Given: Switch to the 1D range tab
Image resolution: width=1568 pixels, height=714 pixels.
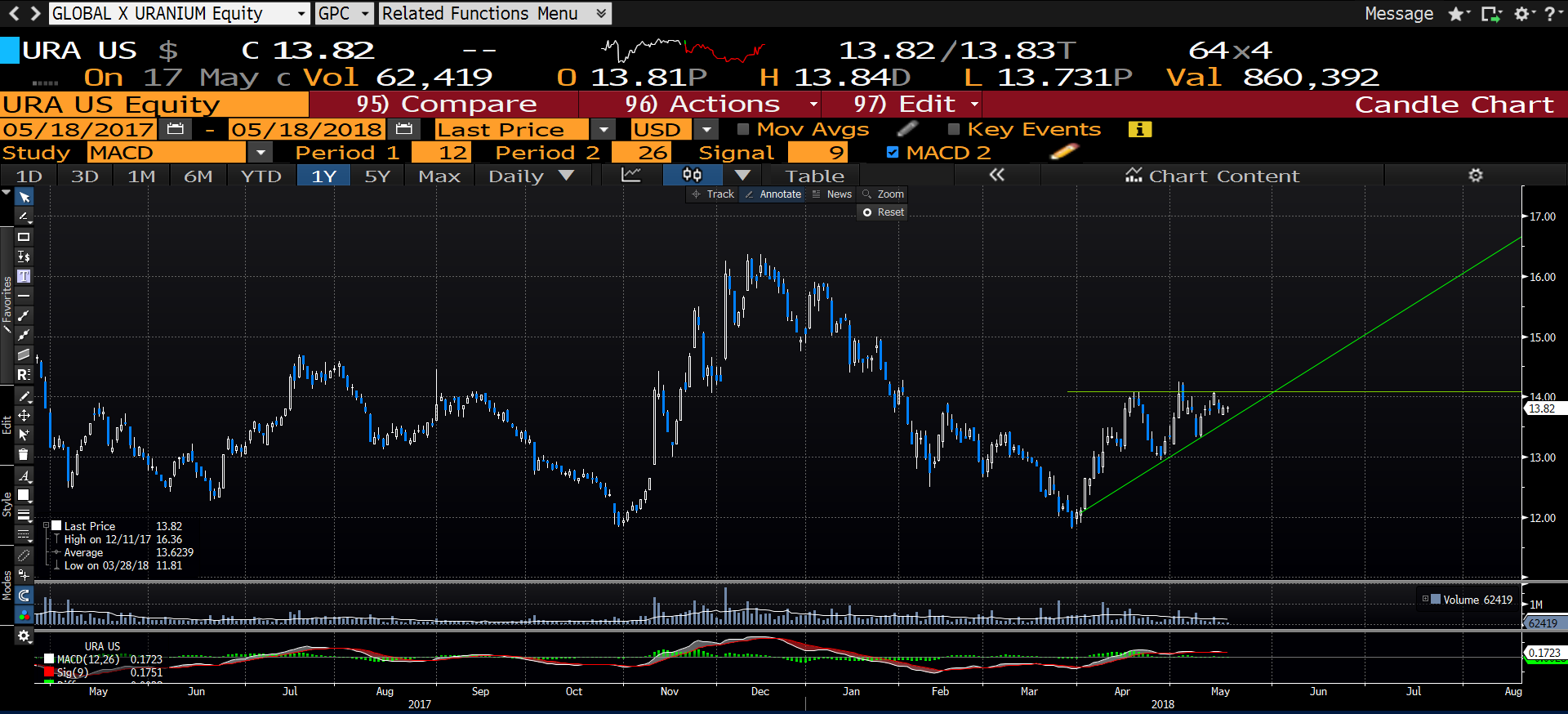Looking at the screenshot, I should point(29,176).
